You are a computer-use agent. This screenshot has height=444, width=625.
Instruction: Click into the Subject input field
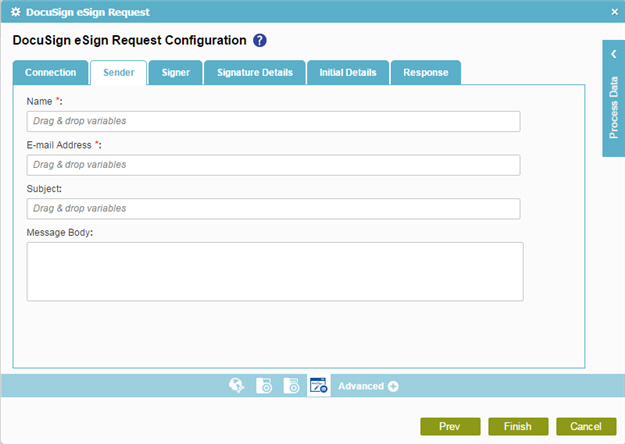point(273,209)
